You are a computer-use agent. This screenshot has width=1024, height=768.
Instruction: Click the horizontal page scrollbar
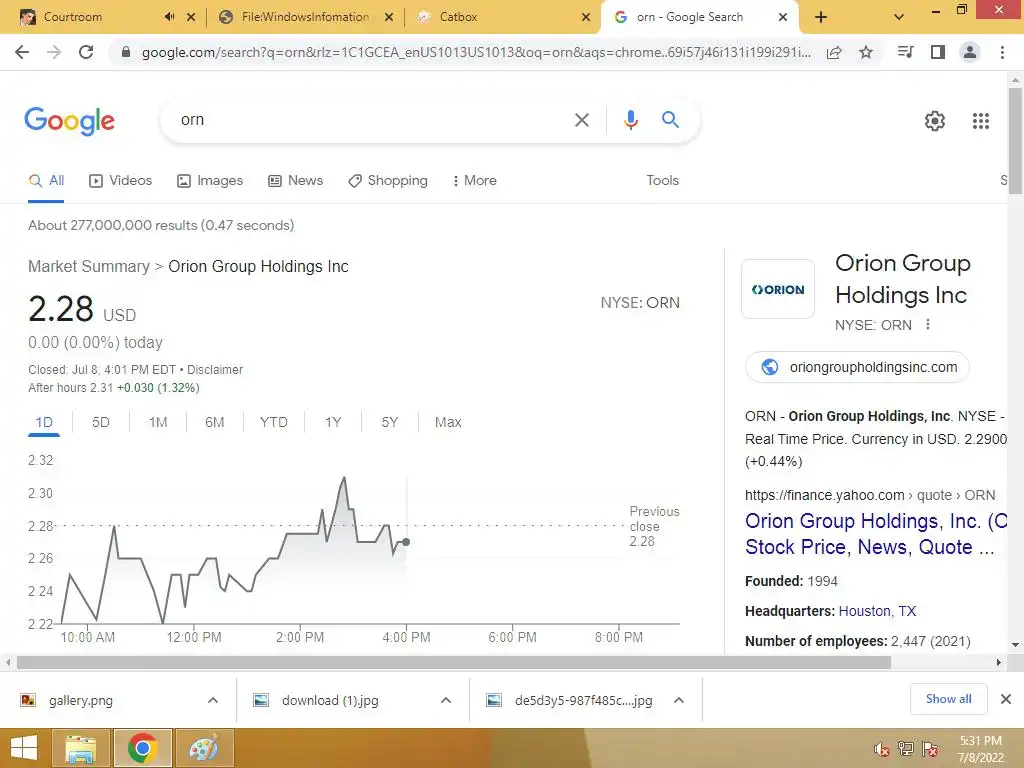[x=454, y=663]
